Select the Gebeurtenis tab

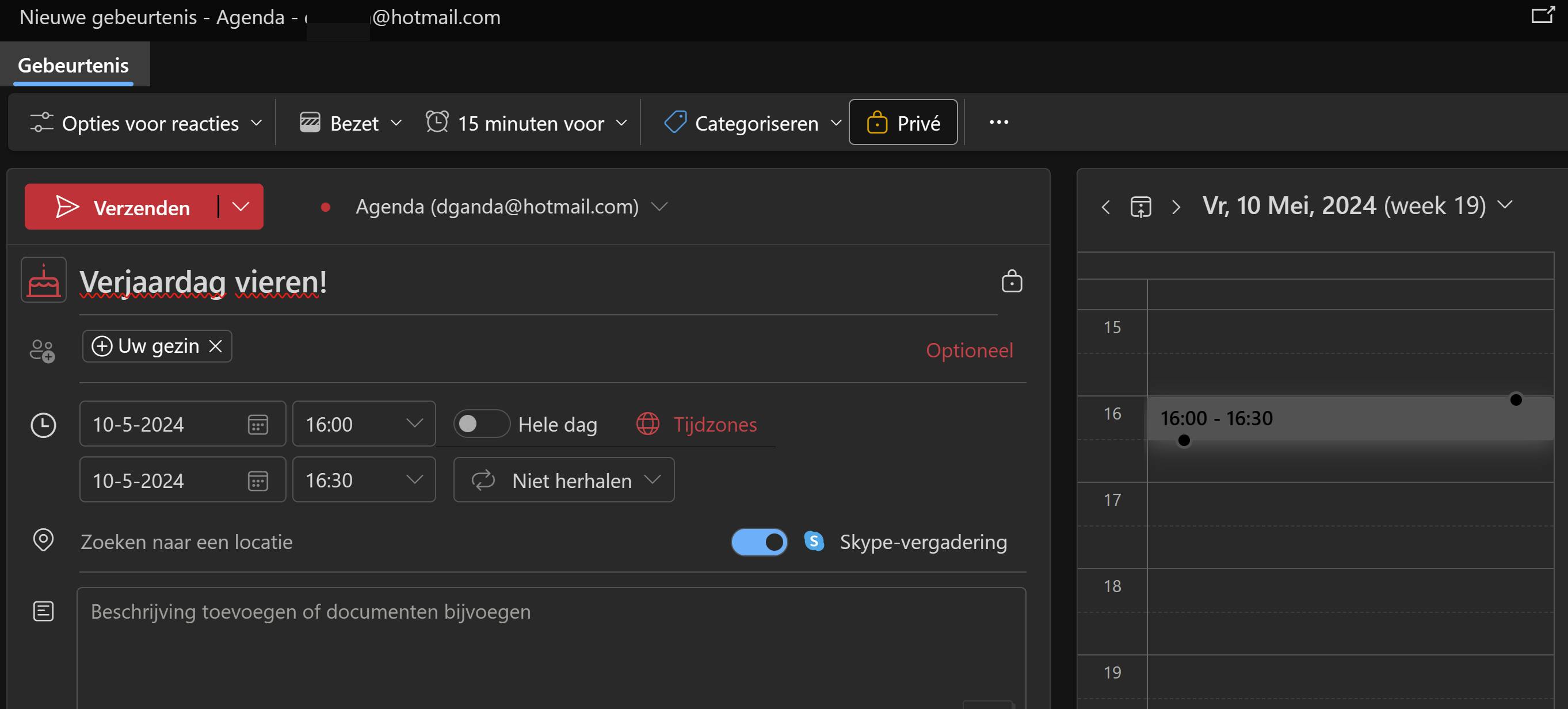pos(73,65)
